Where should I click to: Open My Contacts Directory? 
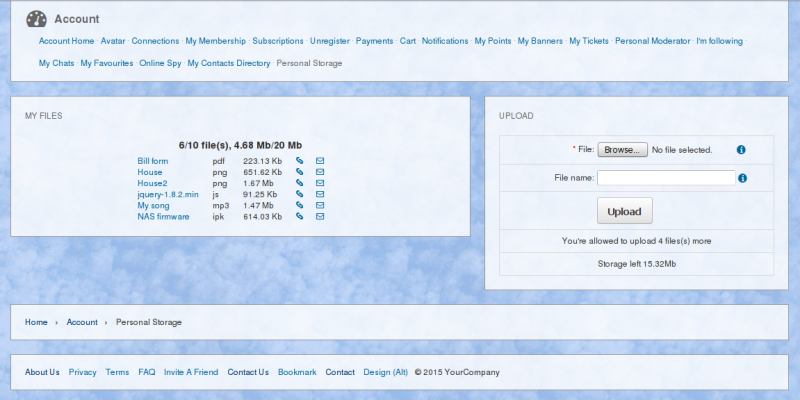[x=229, y=63]
